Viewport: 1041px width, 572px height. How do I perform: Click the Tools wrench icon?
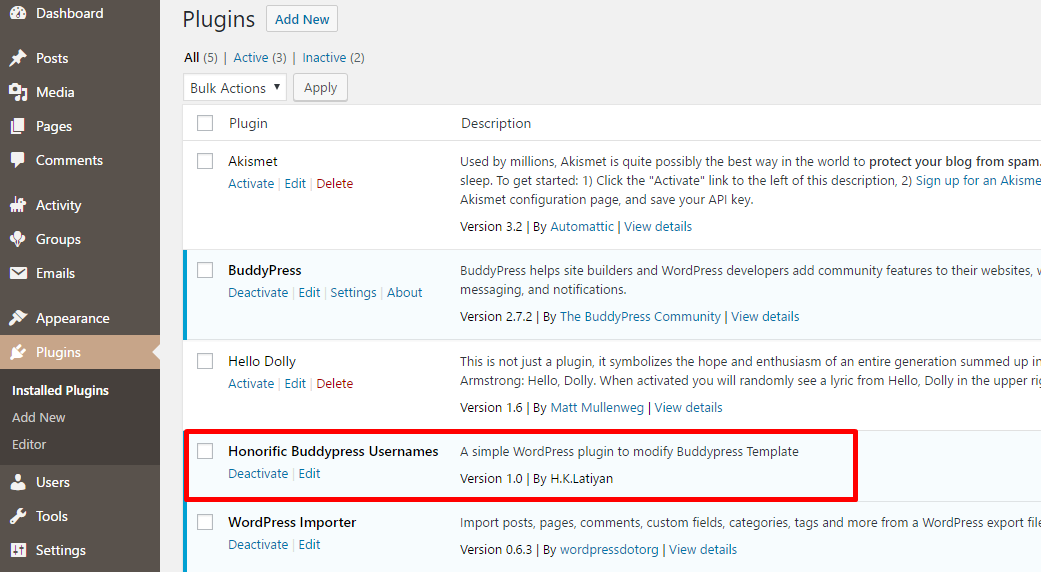[18, 516]
